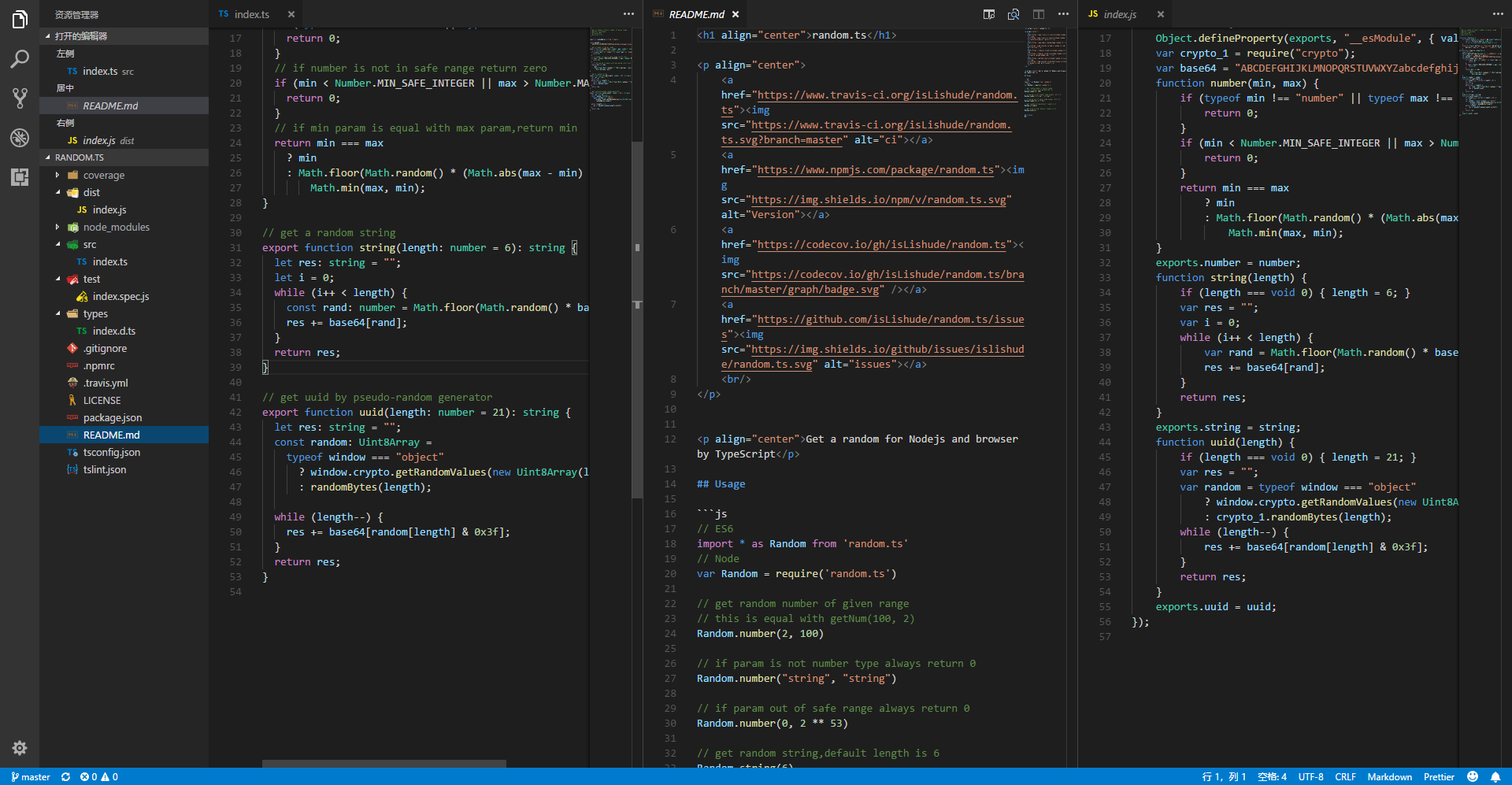Collapse the dist folder
The height and width of the screenshot is (785, 1512).
point(124,192)
